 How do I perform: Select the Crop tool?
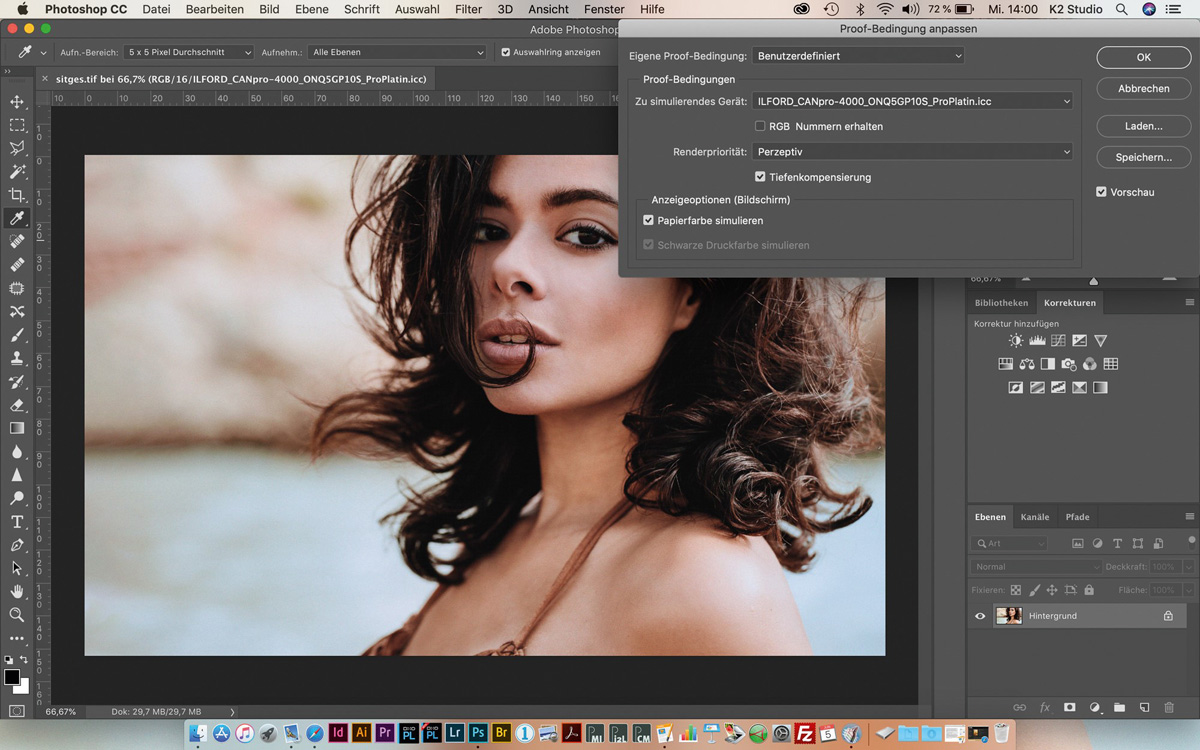pyautogui.click(x=17, y=195)
